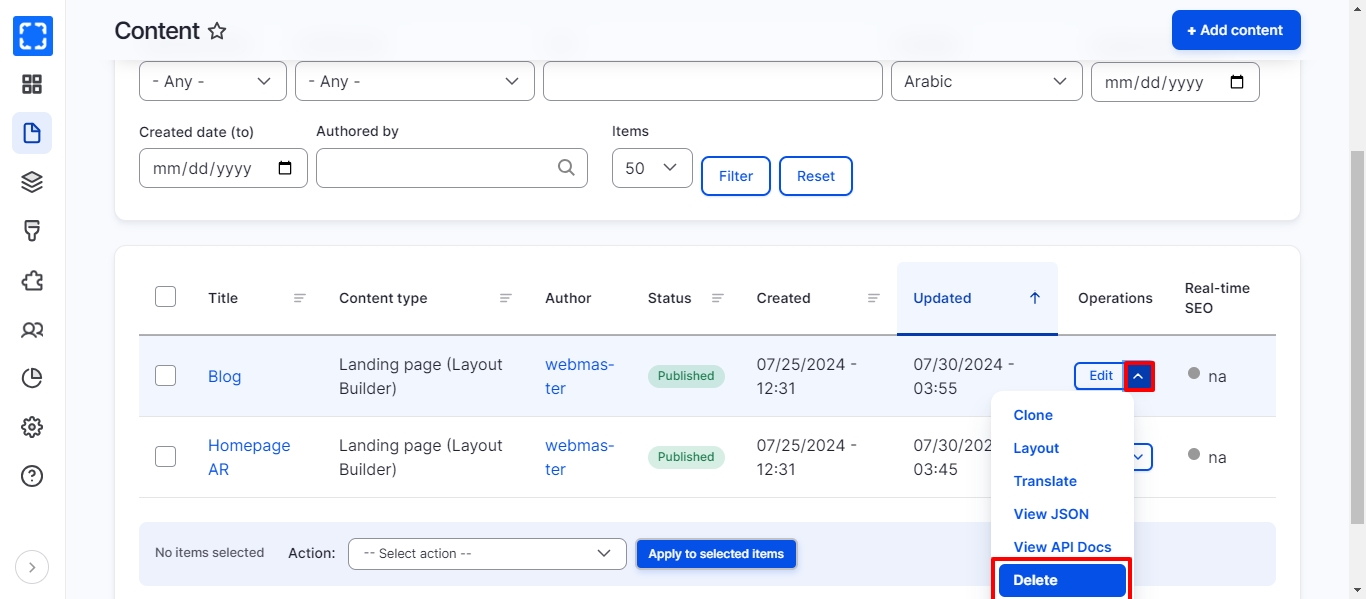Open the Appearance paintbrush icon in sidebar
The image size is (1366, 599).
point(32,231)
